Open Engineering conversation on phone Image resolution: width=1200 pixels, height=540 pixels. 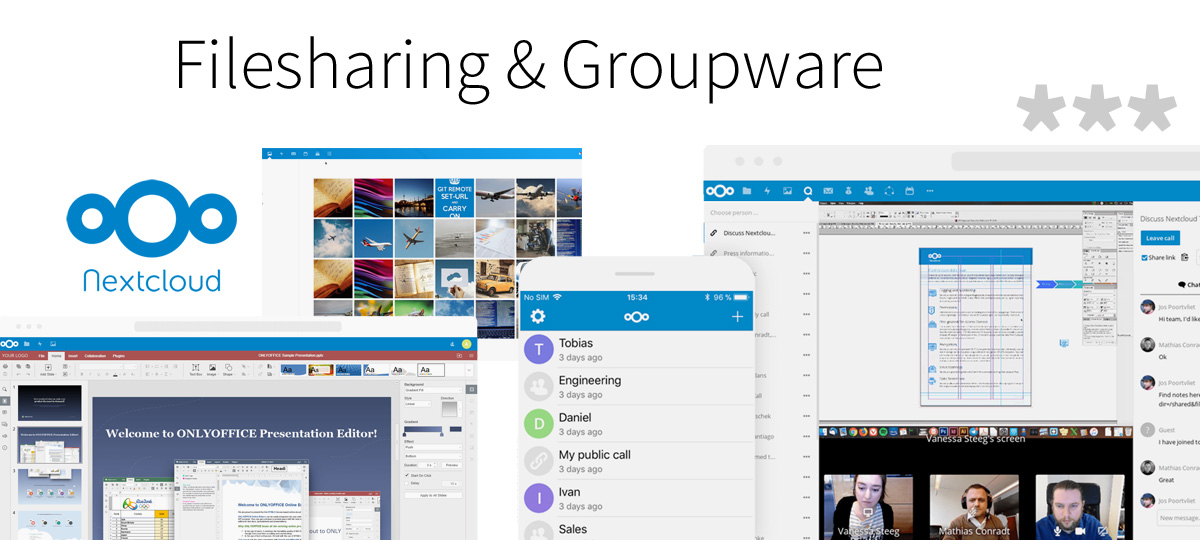coord(638,386)
